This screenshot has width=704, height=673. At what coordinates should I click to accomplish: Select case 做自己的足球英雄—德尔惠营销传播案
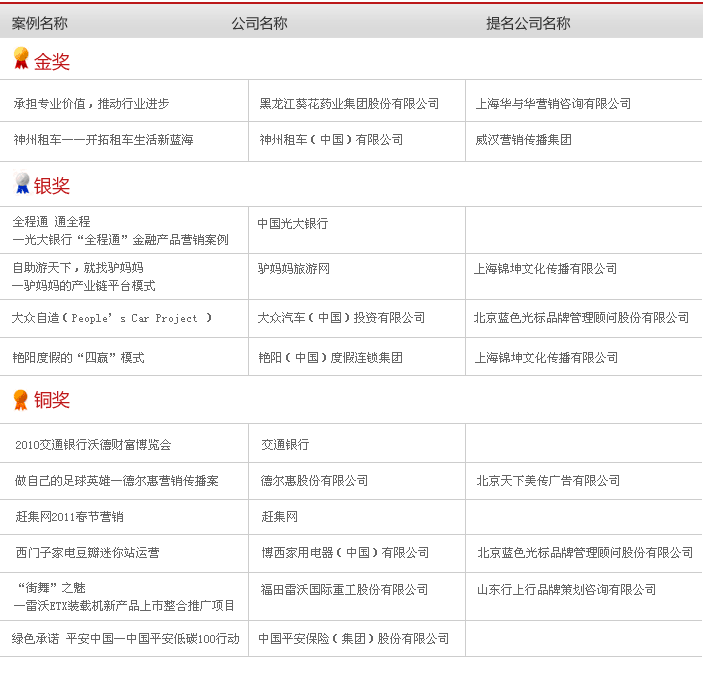coord(117,481)
